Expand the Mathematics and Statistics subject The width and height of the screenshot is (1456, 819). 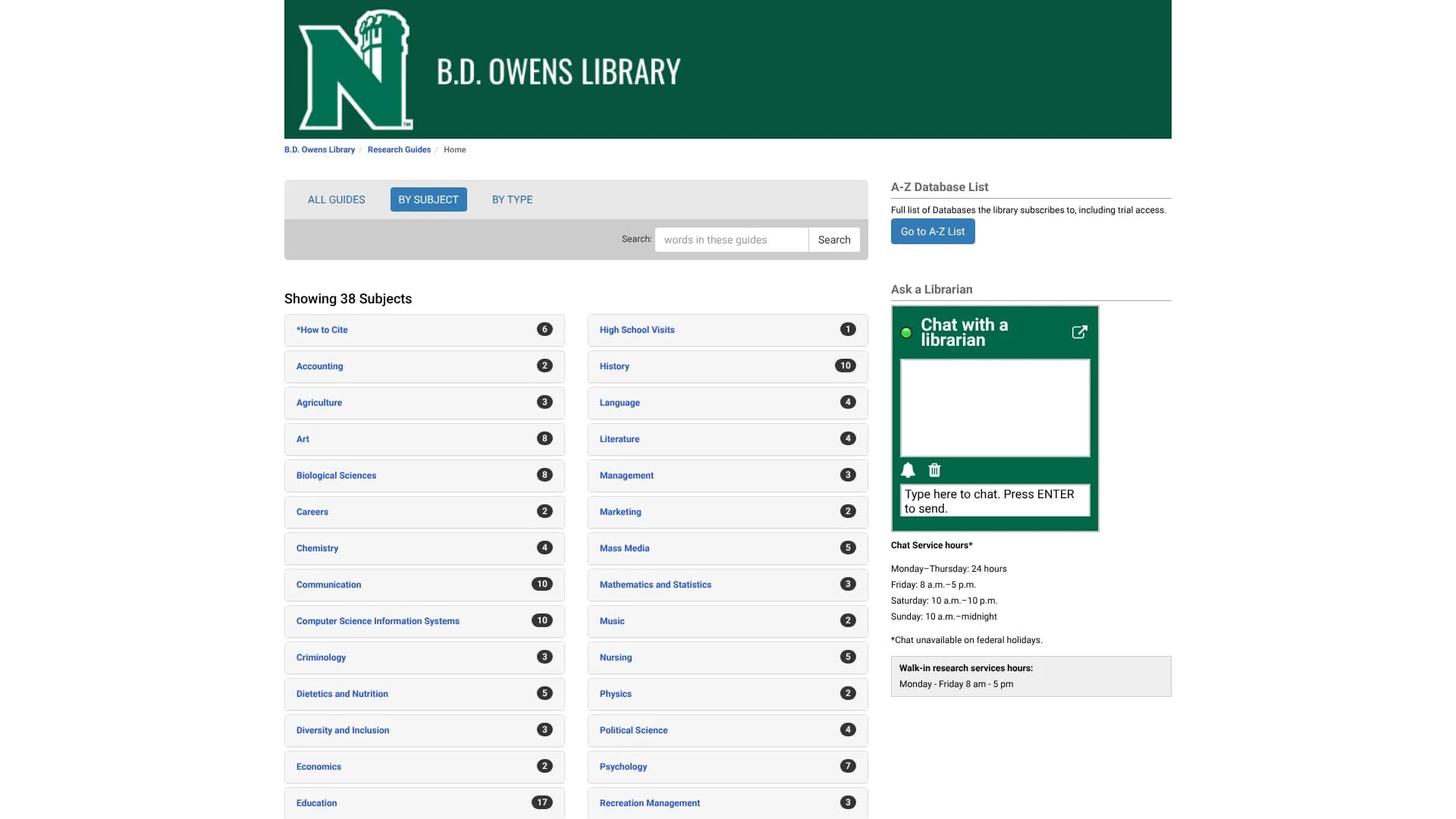tap(655, 585)
